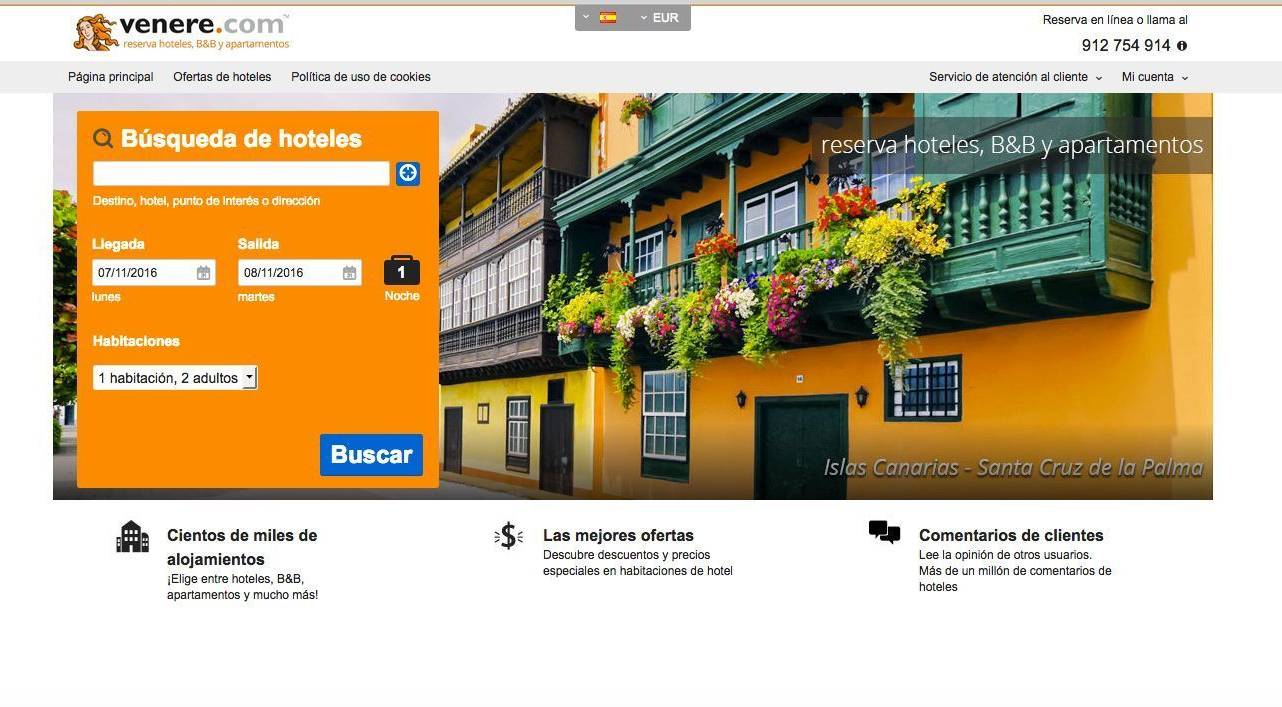Image resolution: width=1282 pixels, height=707 pixels.
Task: Click the venere.com logo
Action: (x=182, y=32)
